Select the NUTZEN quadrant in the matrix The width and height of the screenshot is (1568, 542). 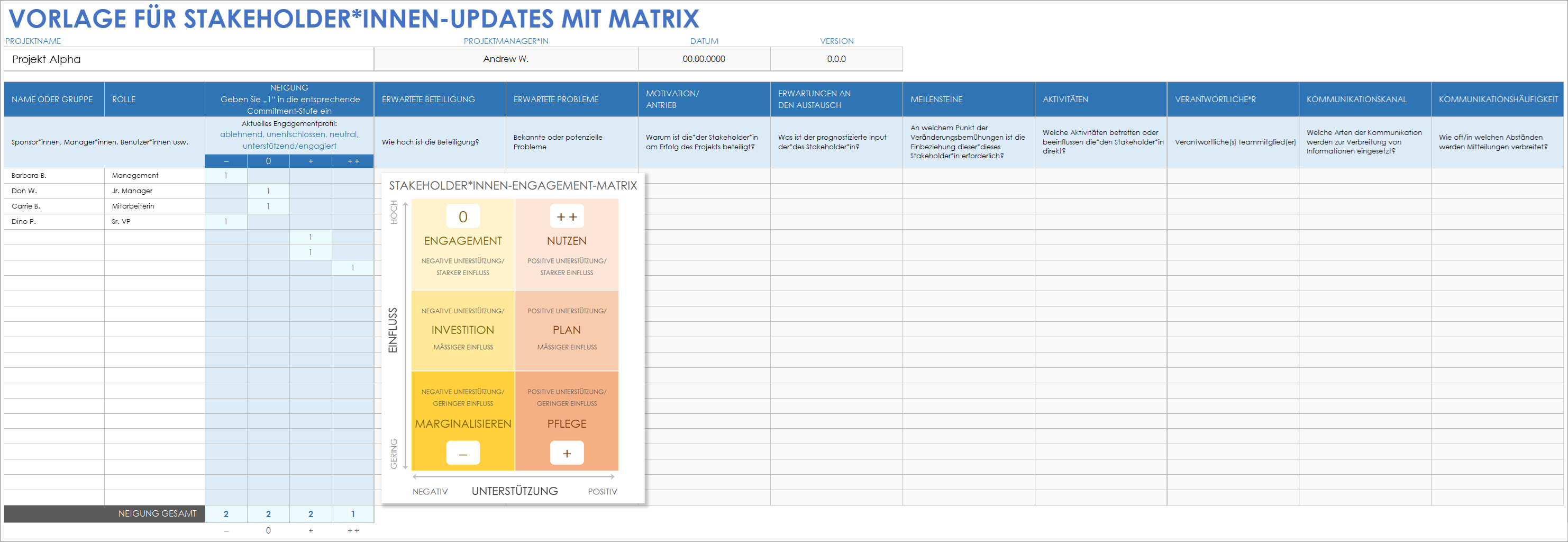(x=567, y=244)
